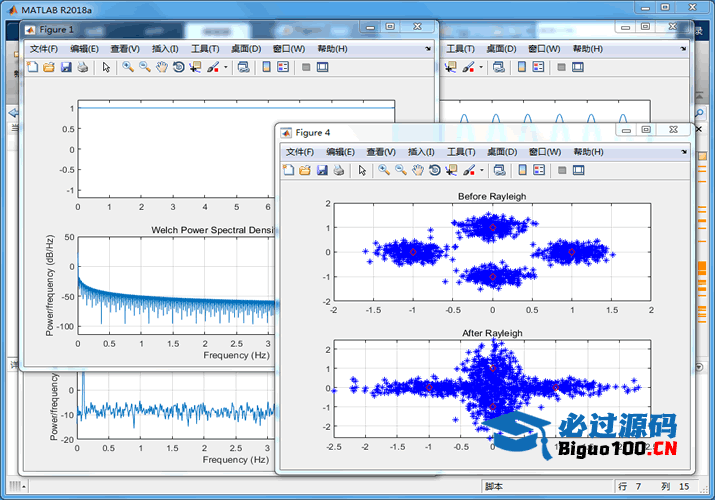Select Data Cursor tool in Figure 1

pyautogui.click(x=196, y=67)
